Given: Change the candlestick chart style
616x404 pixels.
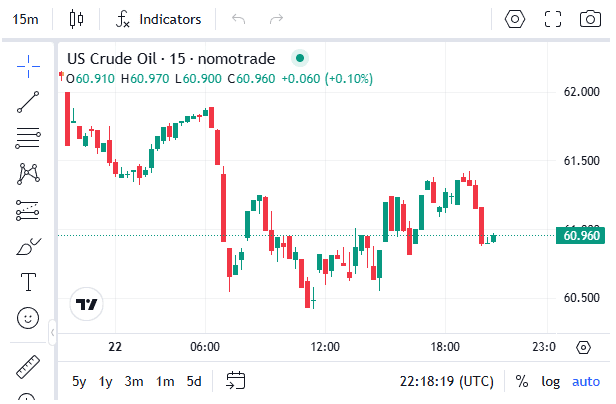Looking at the screenshot, I should (76, 19).
